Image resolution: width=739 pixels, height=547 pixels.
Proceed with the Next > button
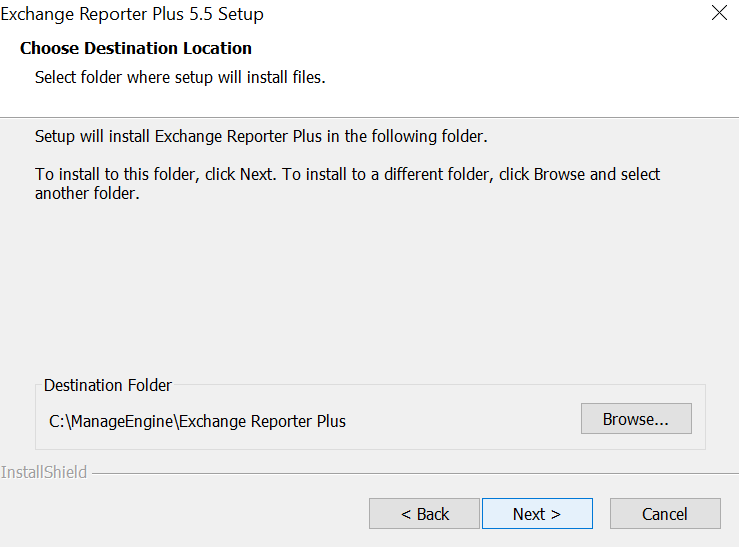click(x=537, y=514)
